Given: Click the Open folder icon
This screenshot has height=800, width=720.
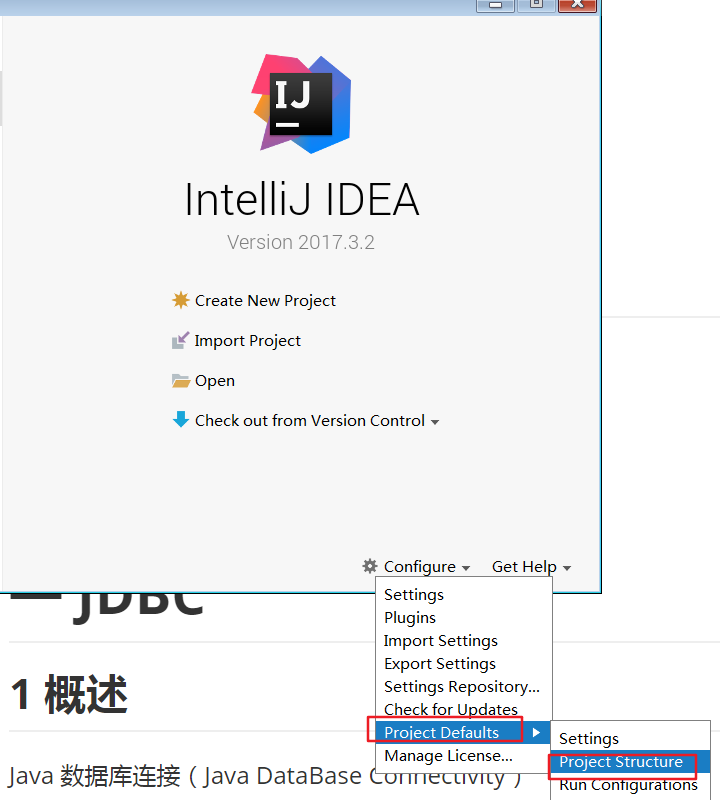Looking at the screenshot, I should 181,381.
